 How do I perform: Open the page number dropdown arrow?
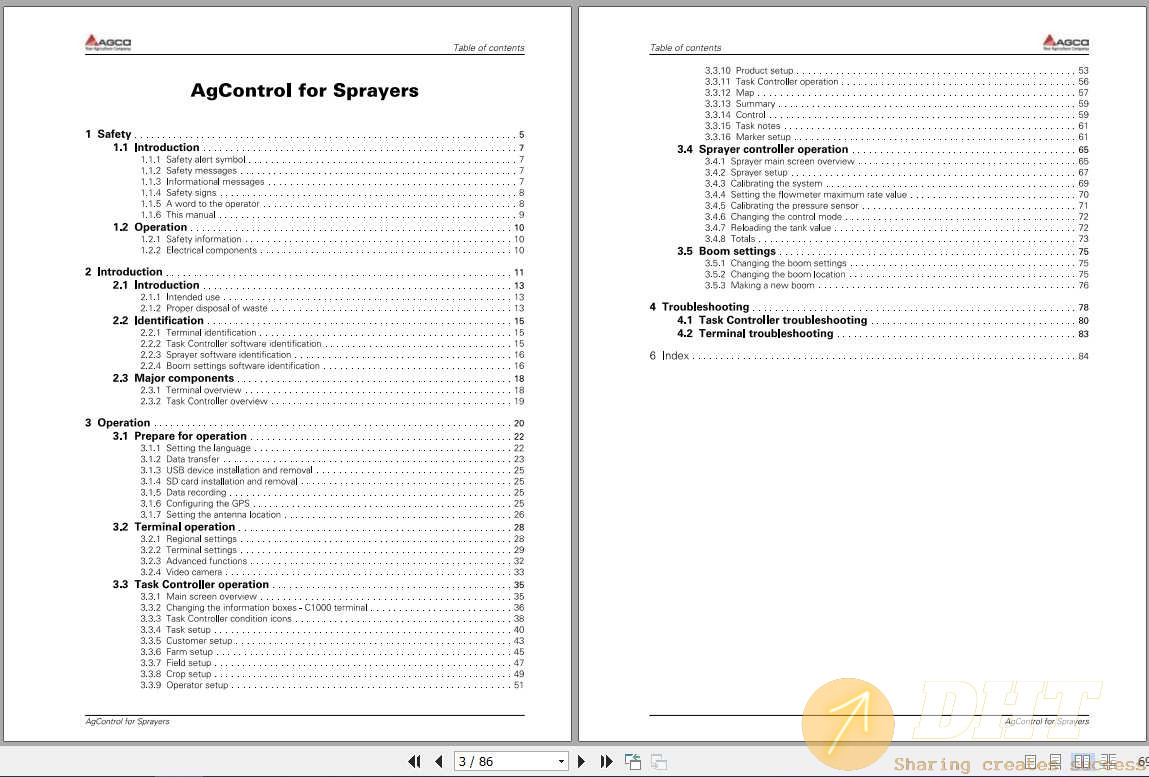(561, 762)
